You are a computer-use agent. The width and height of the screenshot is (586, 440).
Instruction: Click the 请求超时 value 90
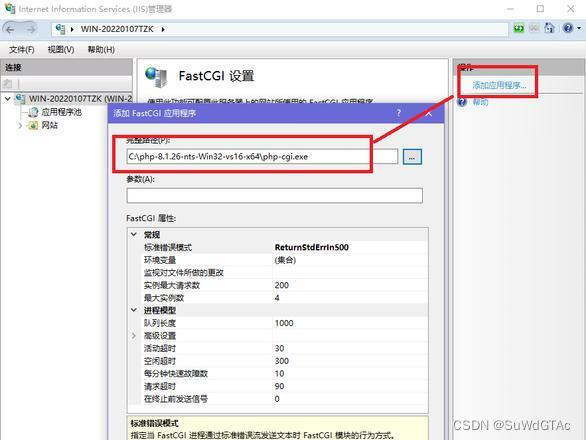click(280, 386)
